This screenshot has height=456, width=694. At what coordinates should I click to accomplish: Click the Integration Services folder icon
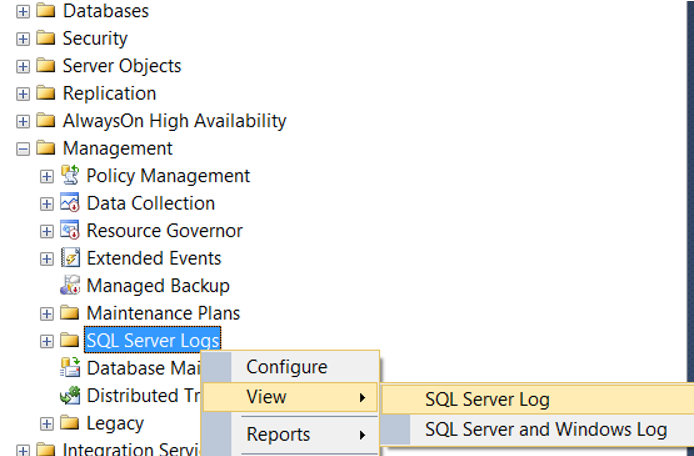pyautogui.click(x=46, y=449)
